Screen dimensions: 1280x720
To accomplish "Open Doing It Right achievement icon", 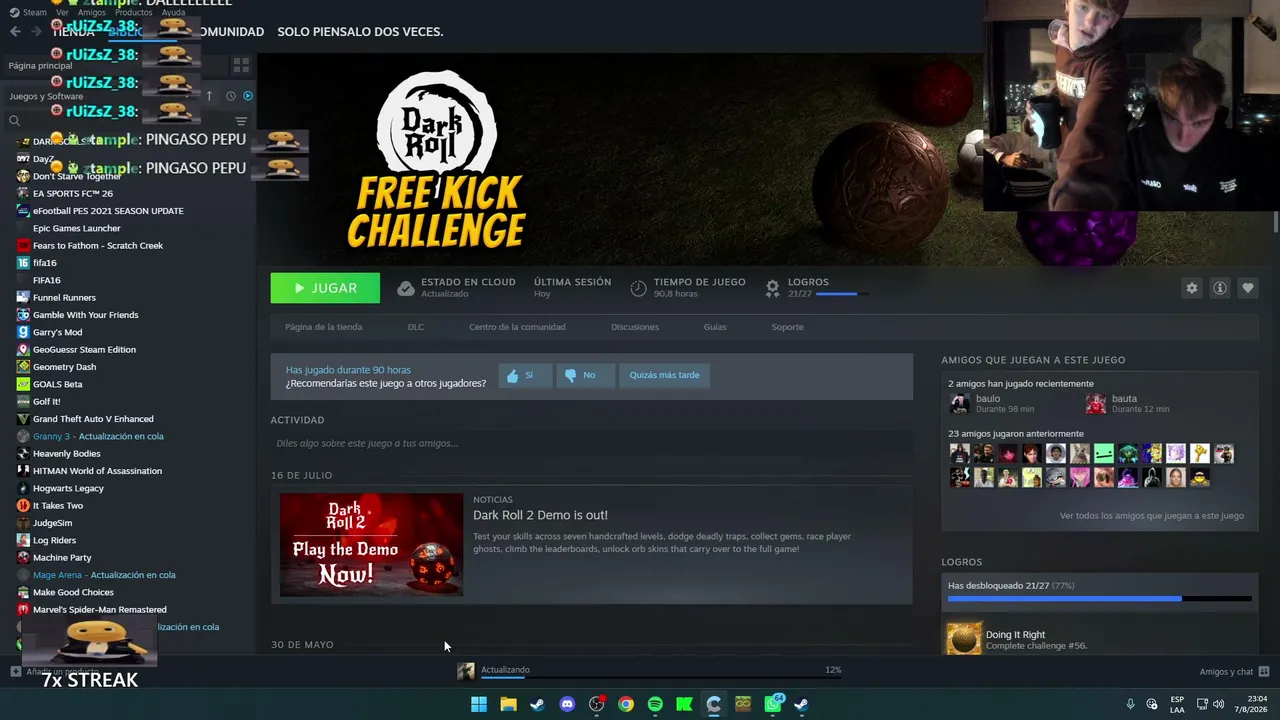I will pos(965,639).
